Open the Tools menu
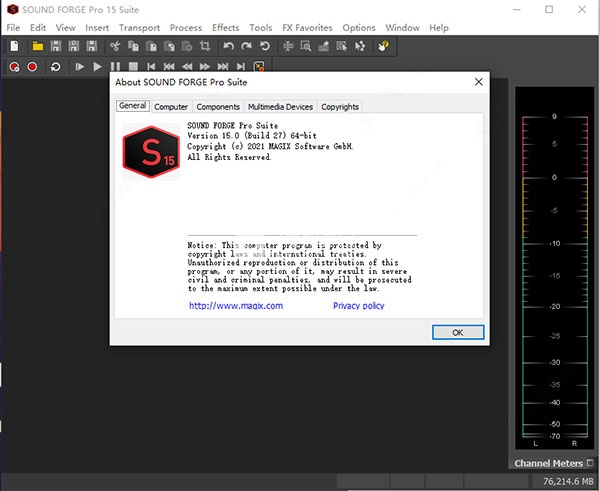The height and width of the screenshot is (491, 600). [261, 28]
